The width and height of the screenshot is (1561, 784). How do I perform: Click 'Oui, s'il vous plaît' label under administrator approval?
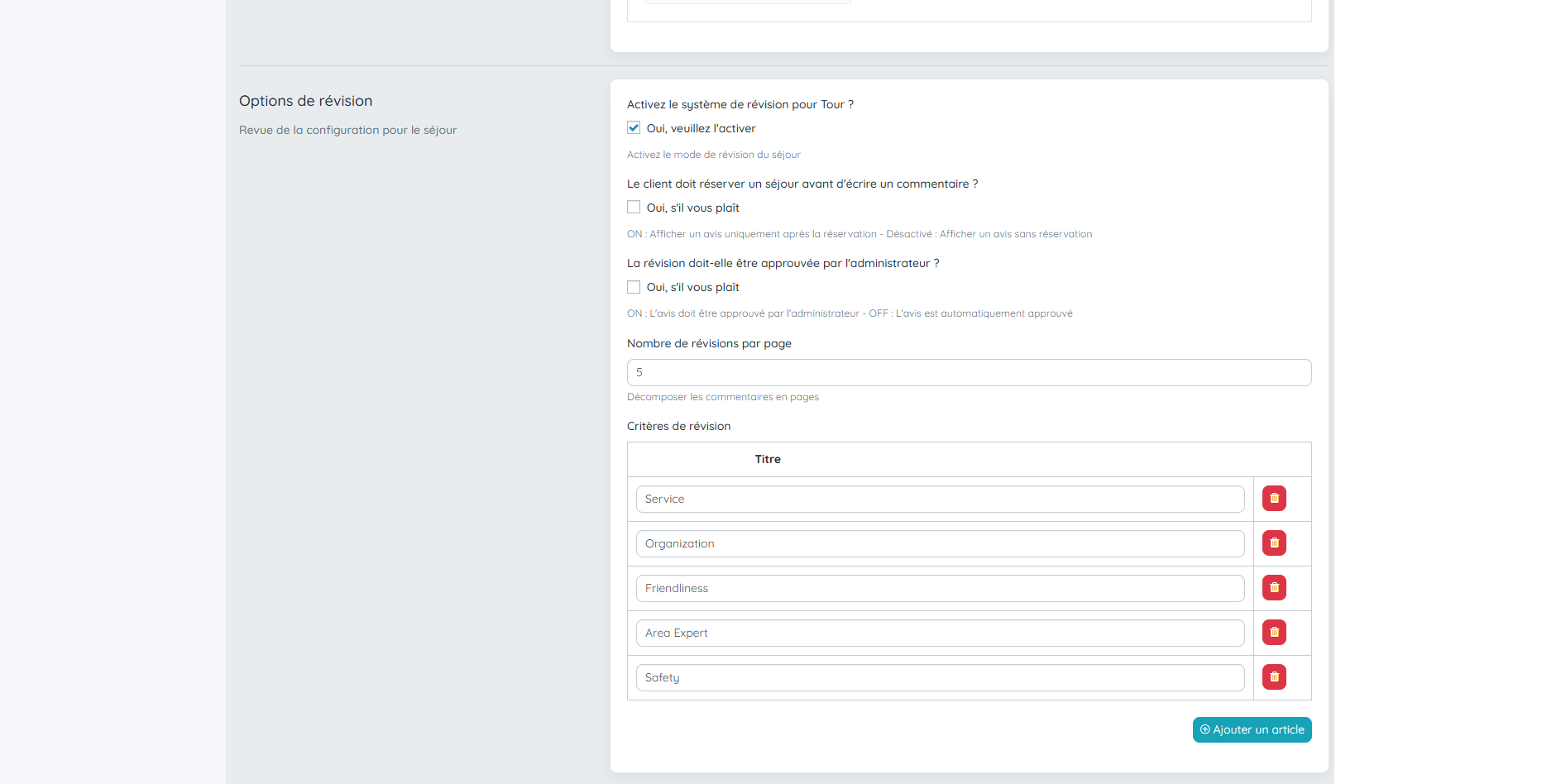(692, 287)
